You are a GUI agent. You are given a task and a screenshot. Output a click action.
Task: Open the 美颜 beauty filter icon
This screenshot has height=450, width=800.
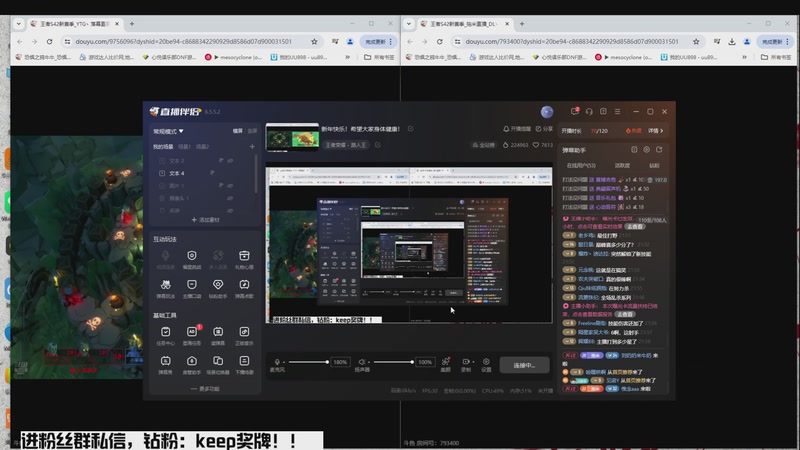(x=445, y=362)
